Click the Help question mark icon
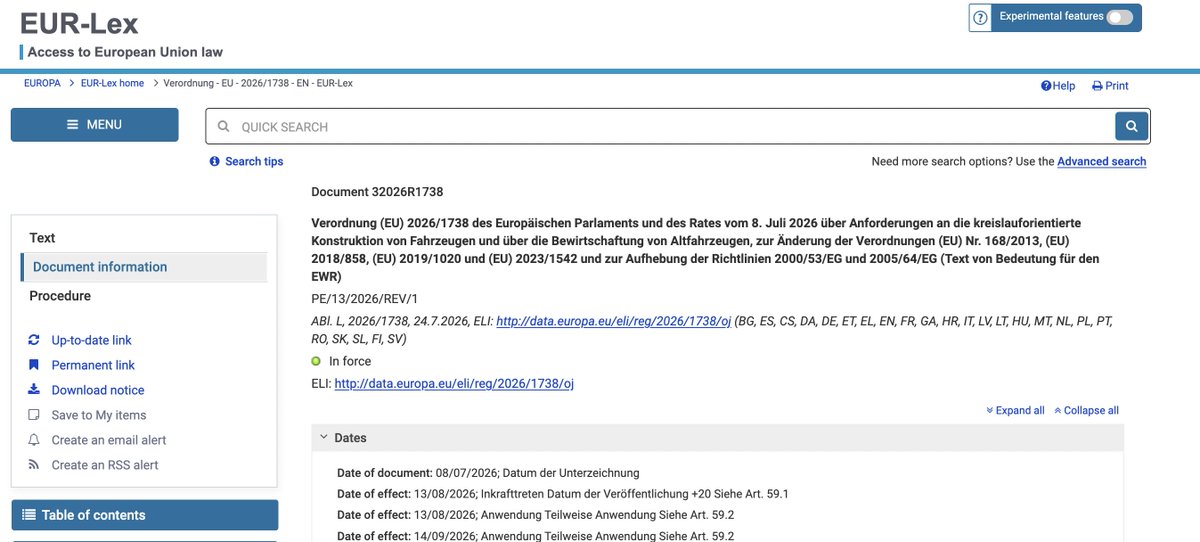This screenshot has height=542, width=1200. point(1046,86)
